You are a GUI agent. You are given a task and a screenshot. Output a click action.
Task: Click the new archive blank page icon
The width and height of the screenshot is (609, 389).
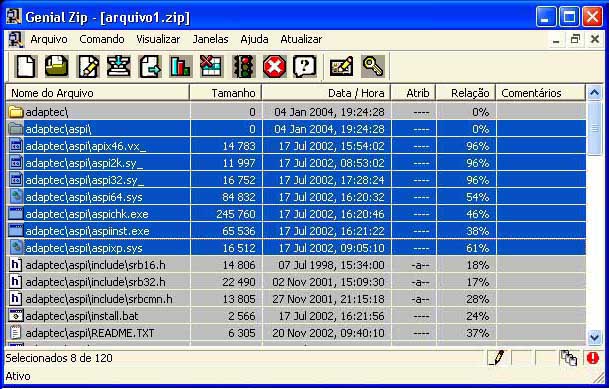click(26, 66)
